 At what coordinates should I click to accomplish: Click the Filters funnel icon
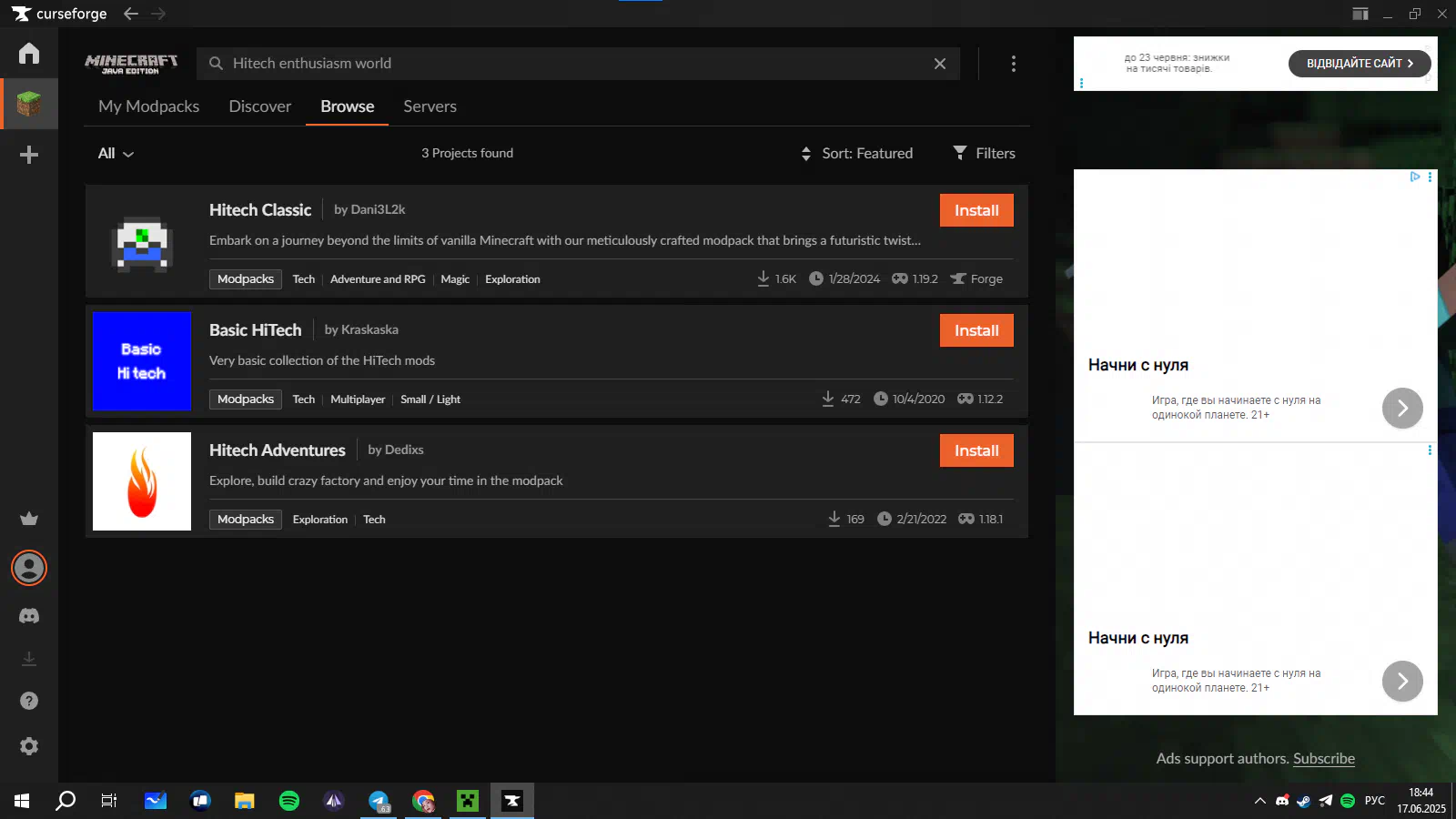(960, 153)
